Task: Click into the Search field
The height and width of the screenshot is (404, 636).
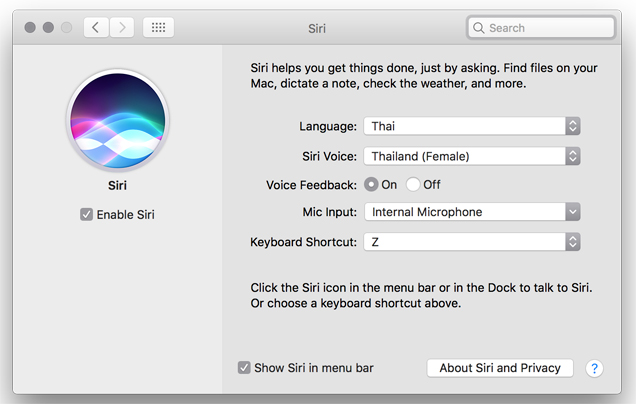Action: (541, 28)
